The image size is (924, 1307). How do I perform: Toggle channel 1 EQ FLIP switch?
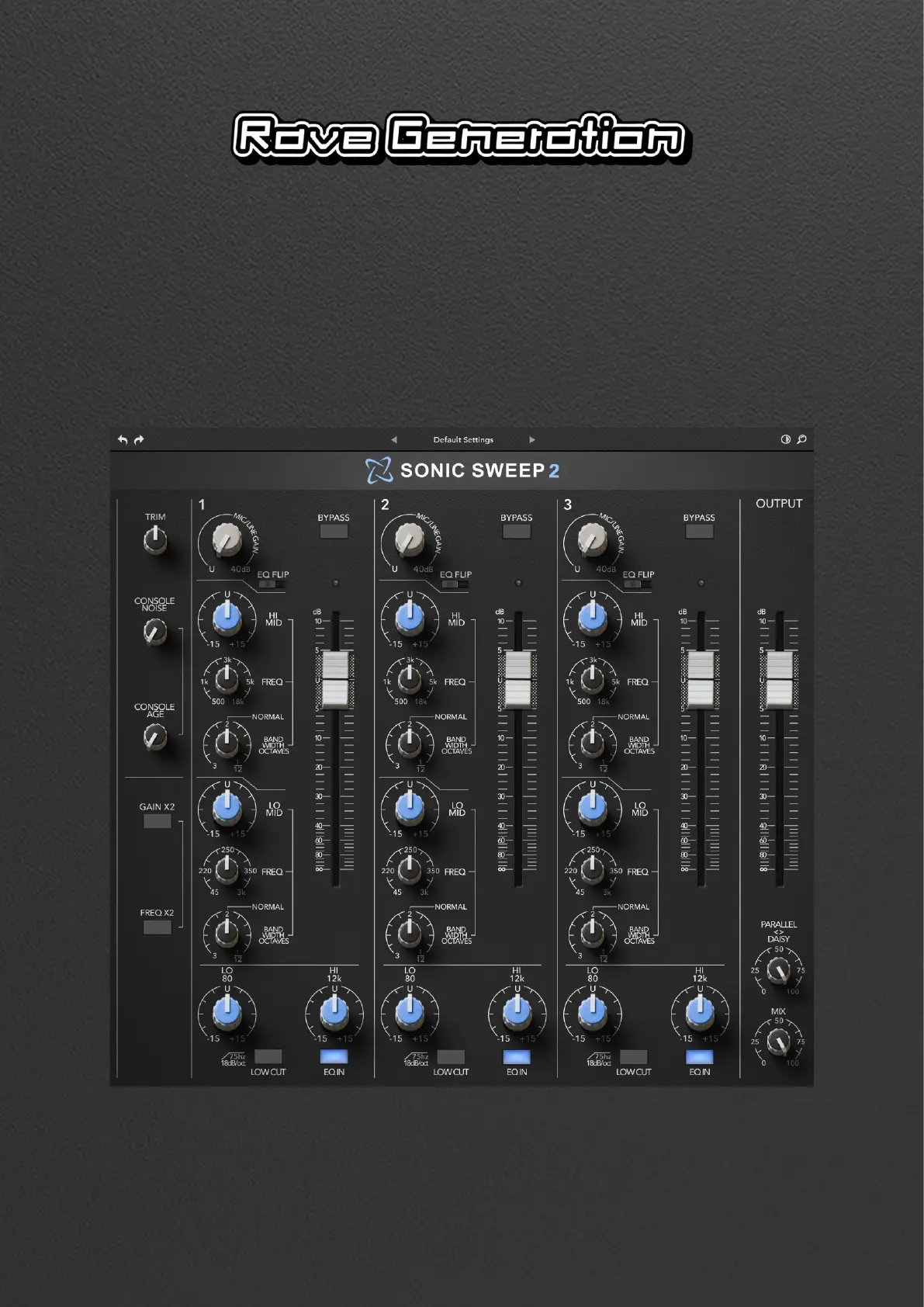[x=272, y=584]
